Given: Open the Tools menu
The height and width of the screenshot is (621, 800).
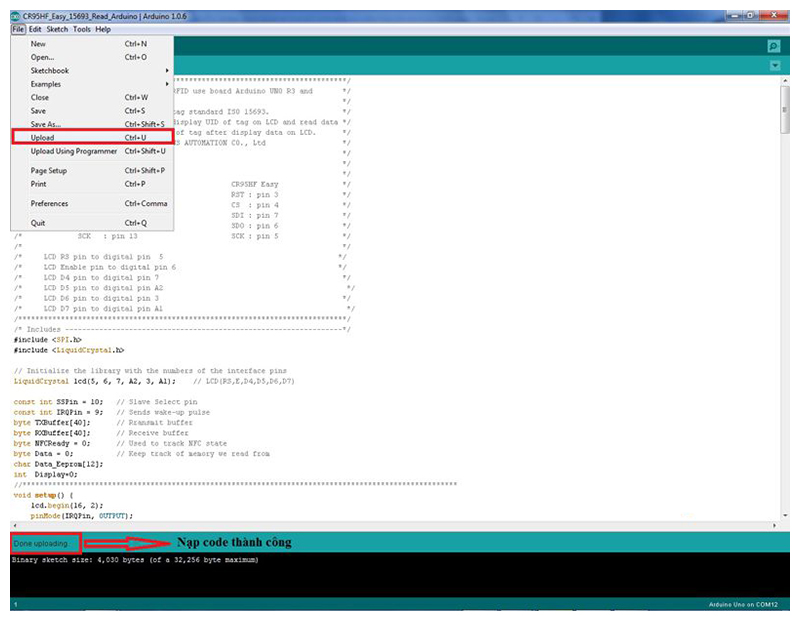Looking at the screenshot, I should pos(81,29).
